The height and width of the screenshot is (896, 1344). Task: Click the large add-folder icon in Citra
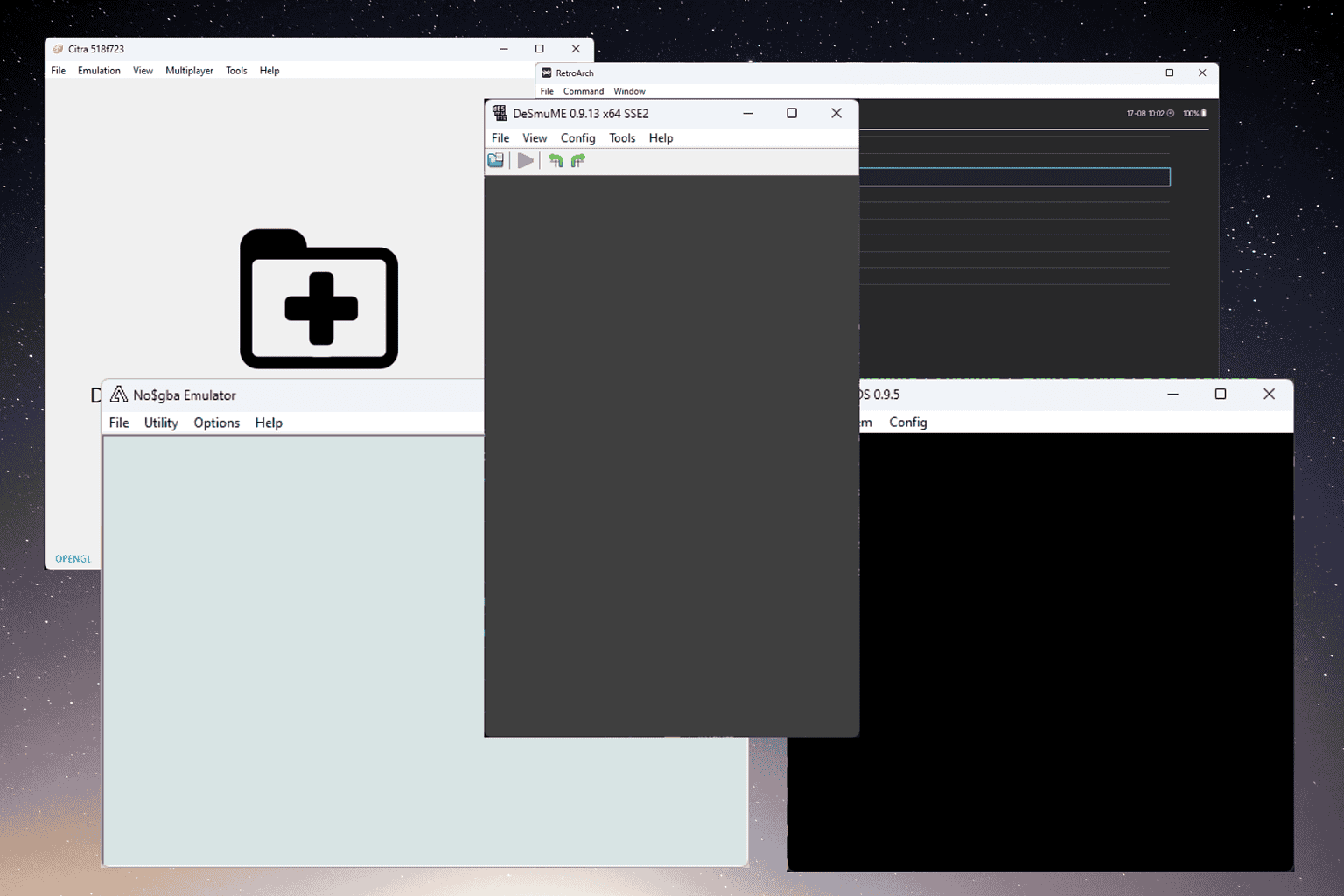(x=319, y=299)
